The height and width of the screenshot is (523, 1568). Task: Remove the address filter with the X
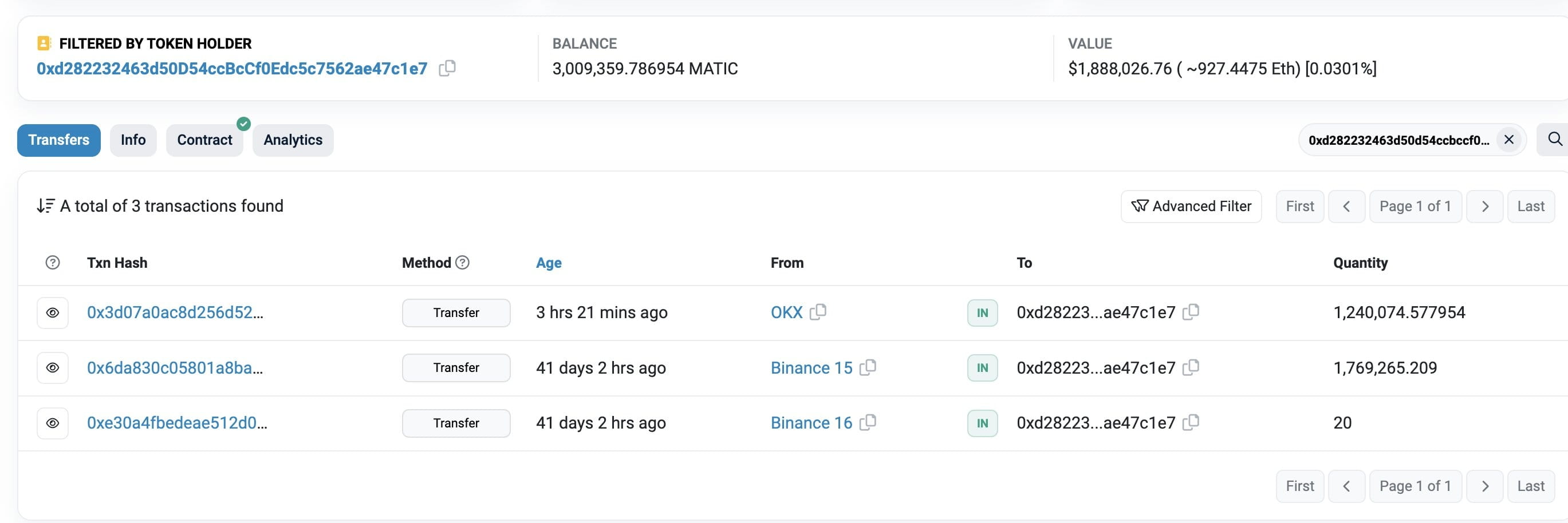click(1509, 139)
